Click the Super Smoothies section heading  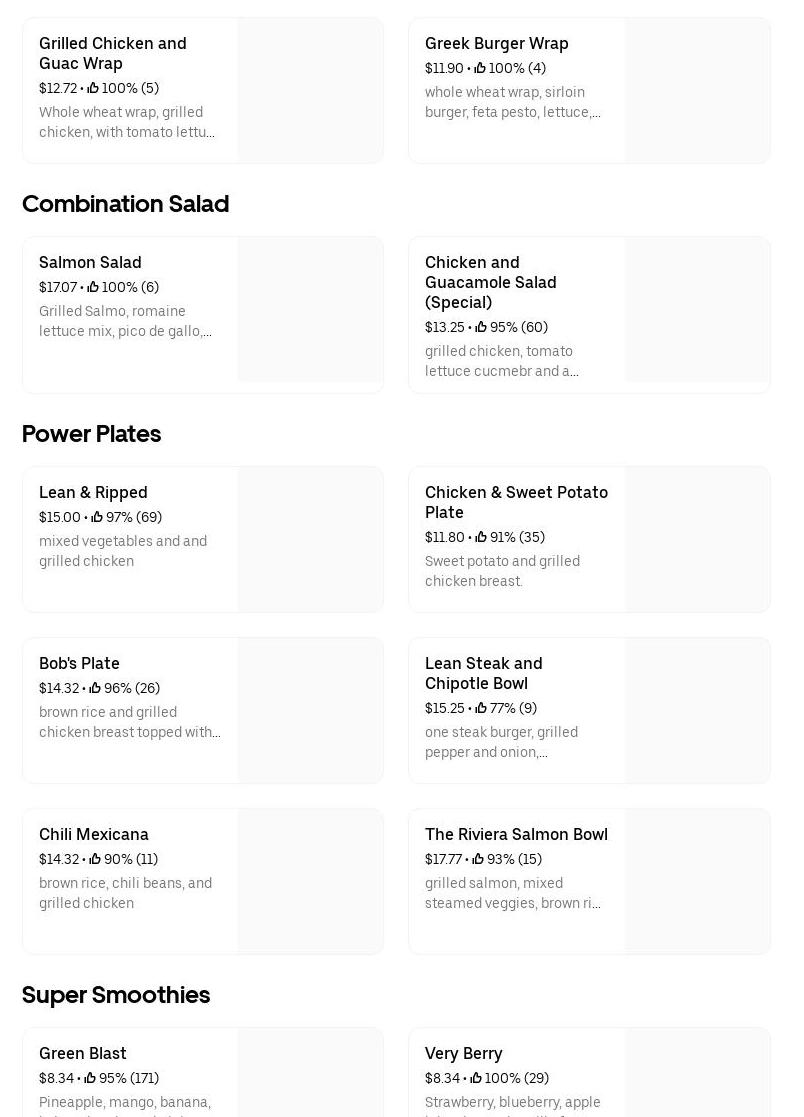pos(116,995)
